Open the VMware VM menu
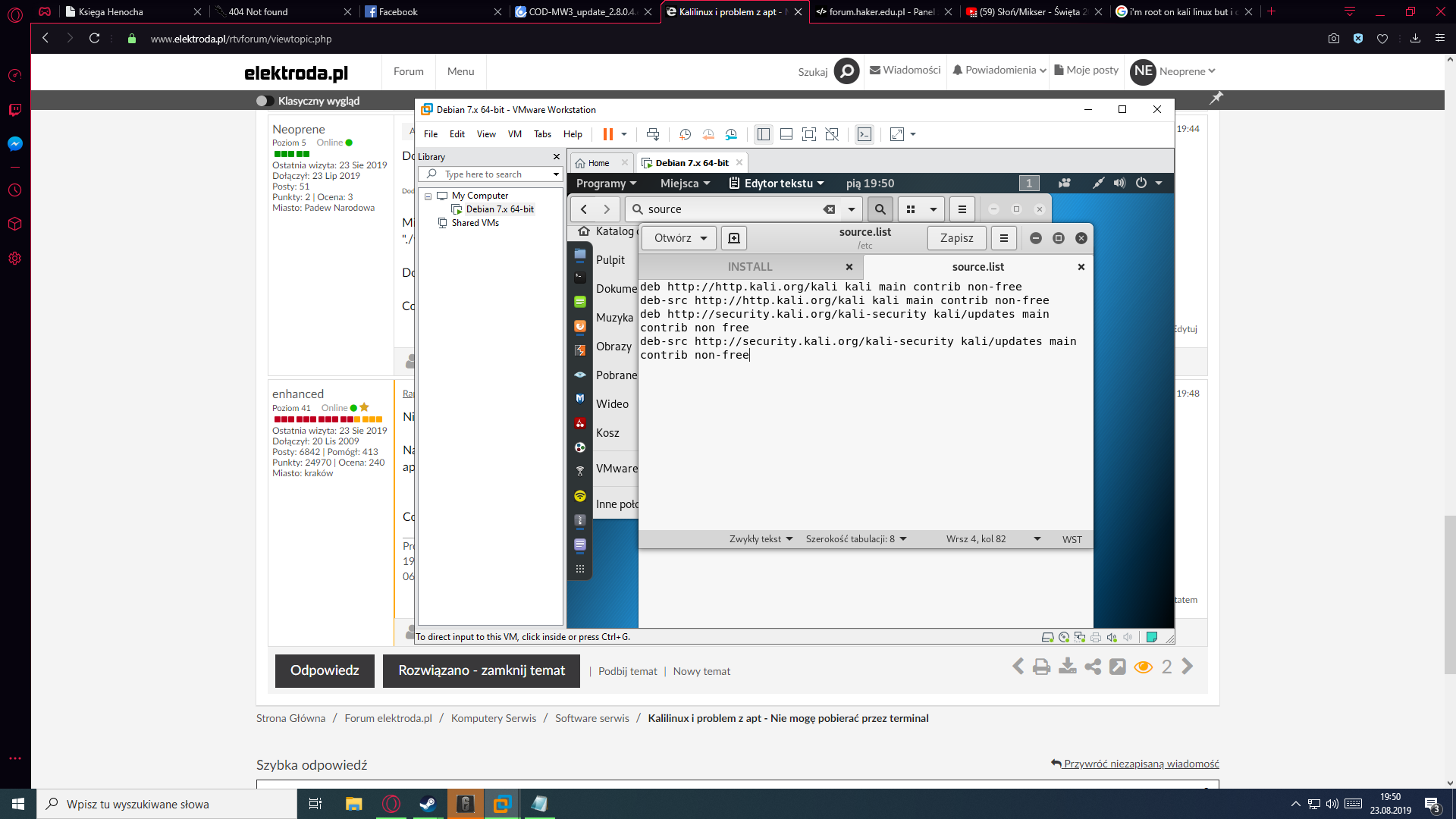 coord(515,134)
